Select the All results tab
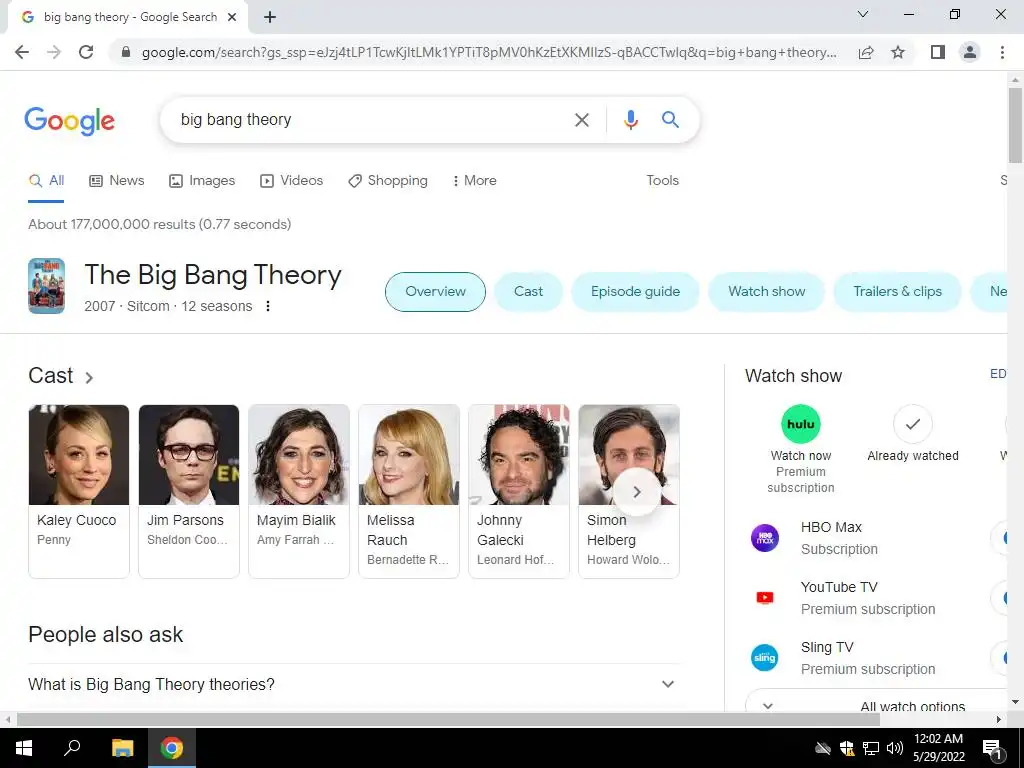The height and width of the screenshot is (768, 1024). 46,181
